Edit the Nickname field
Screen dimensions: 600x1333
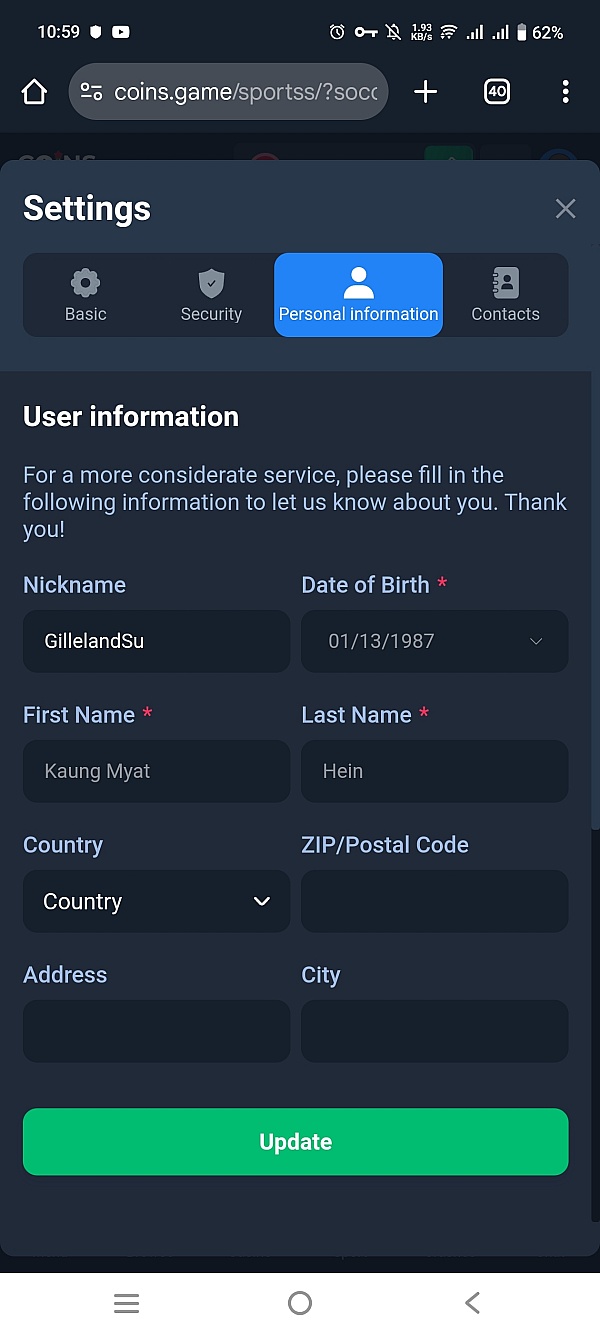156,641
